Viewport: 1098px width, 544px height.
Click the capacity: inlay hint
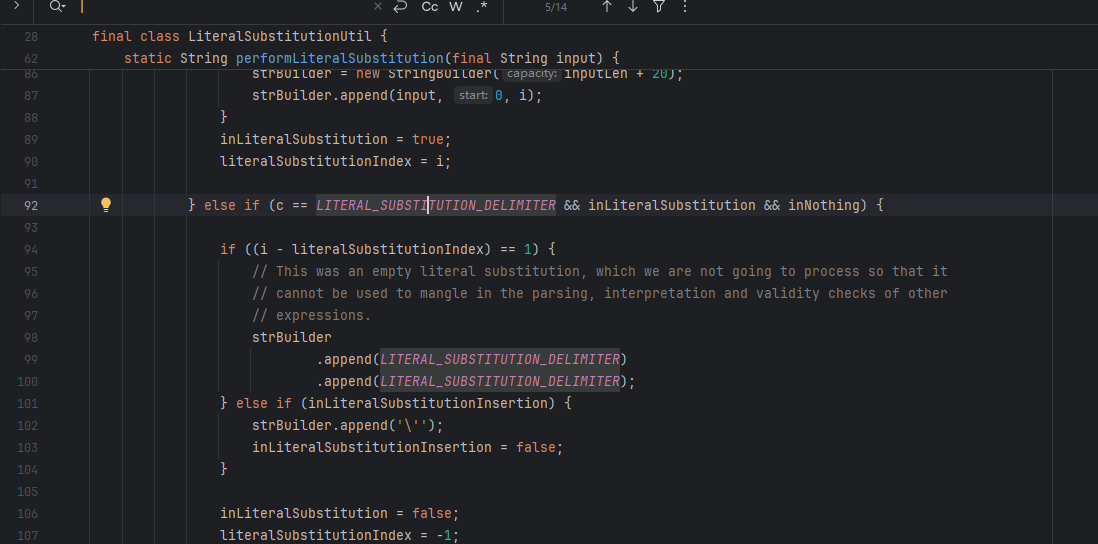tap(531, 74)
